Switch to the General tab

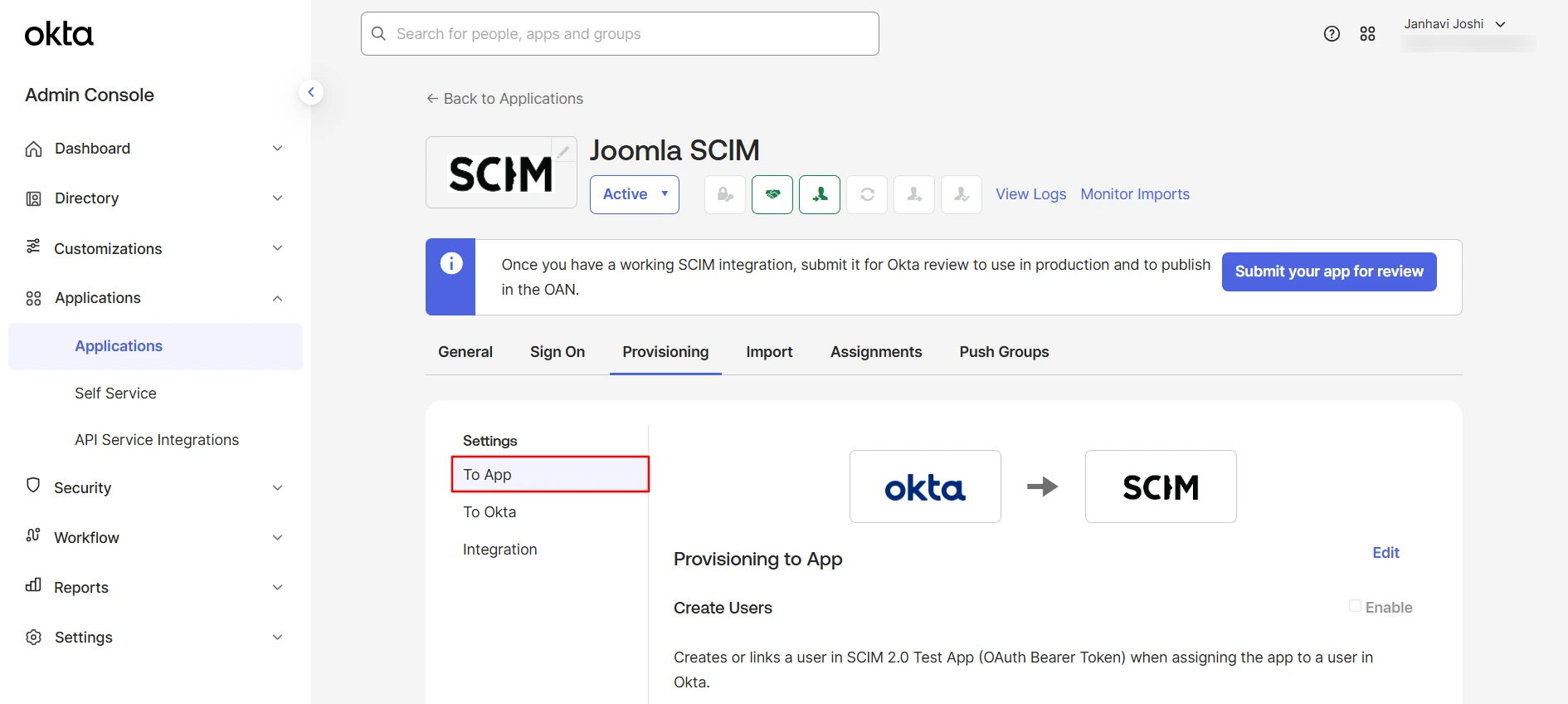click(465, 352)
